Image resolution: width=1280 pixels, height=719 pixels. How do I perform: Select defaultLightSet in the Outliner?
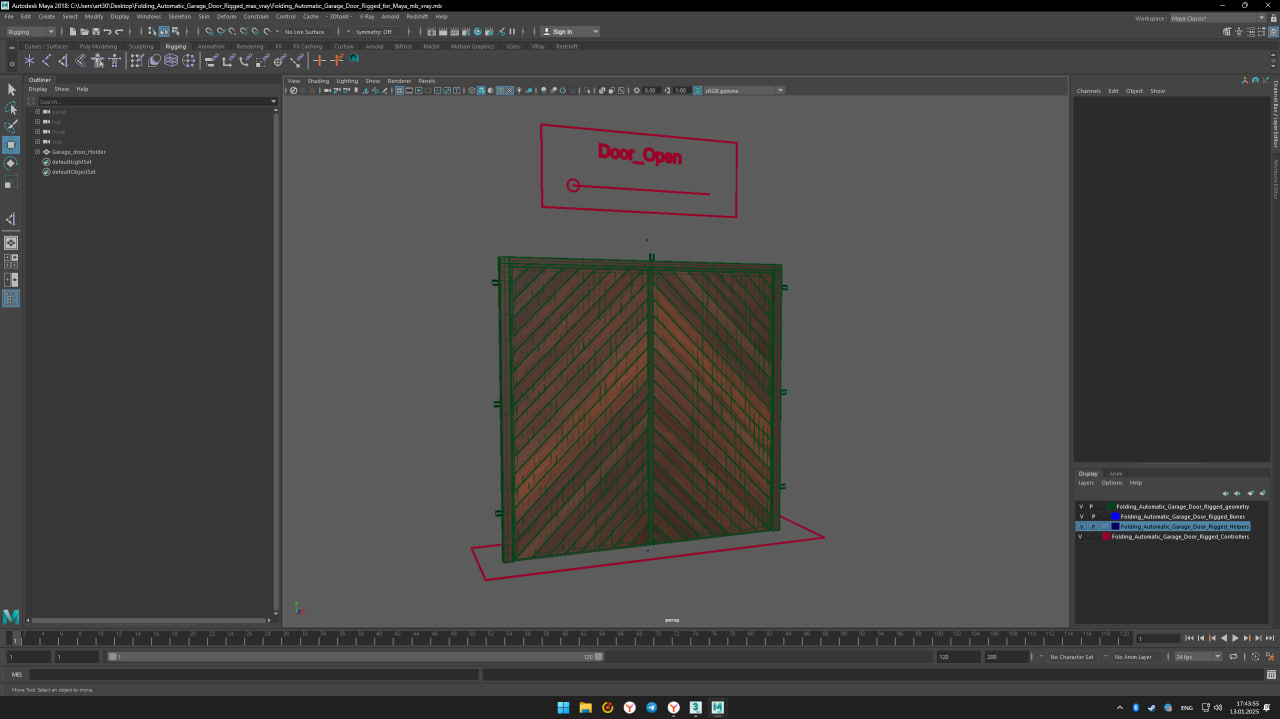tap(71, 162)
